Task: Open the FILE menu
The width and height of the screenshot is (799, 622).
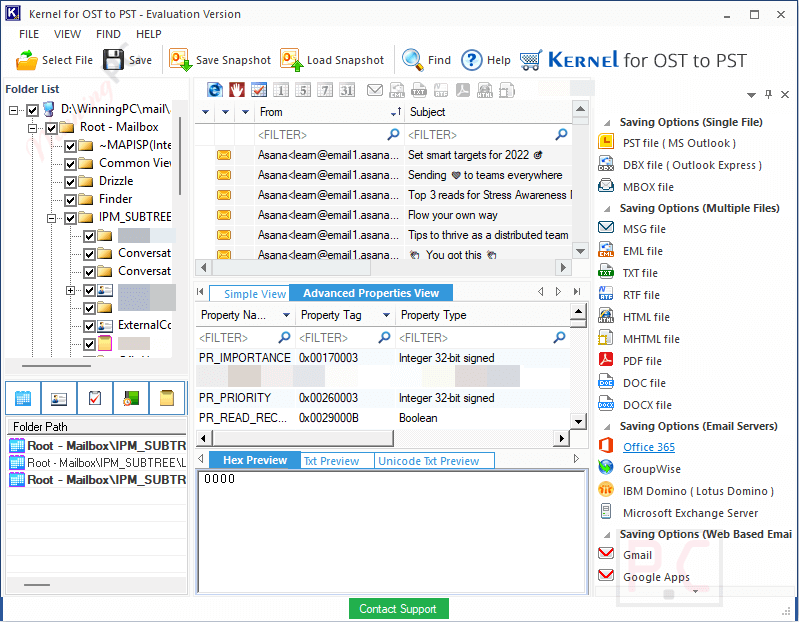Action: (x=29, y=34)
